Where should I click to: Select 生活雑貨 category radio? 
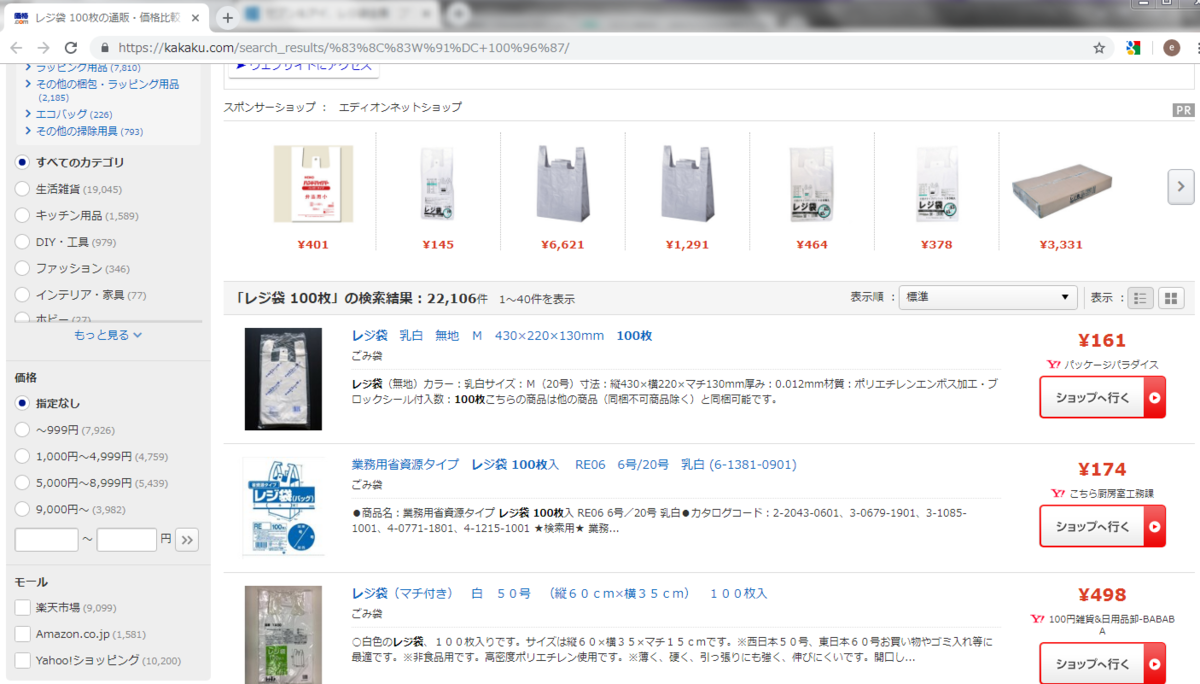(23, 189)
